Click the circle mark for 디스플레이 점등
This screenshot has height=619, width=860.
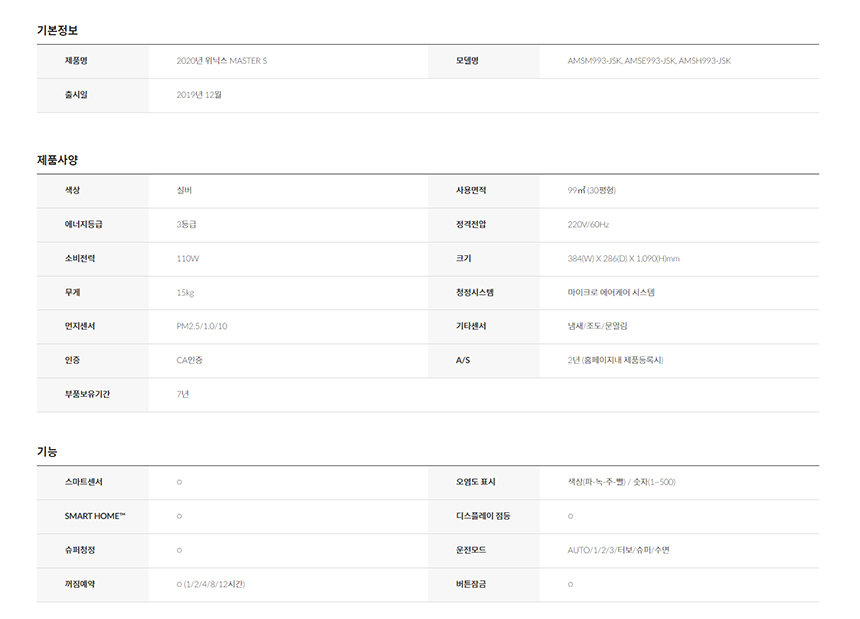click(570, 516)
